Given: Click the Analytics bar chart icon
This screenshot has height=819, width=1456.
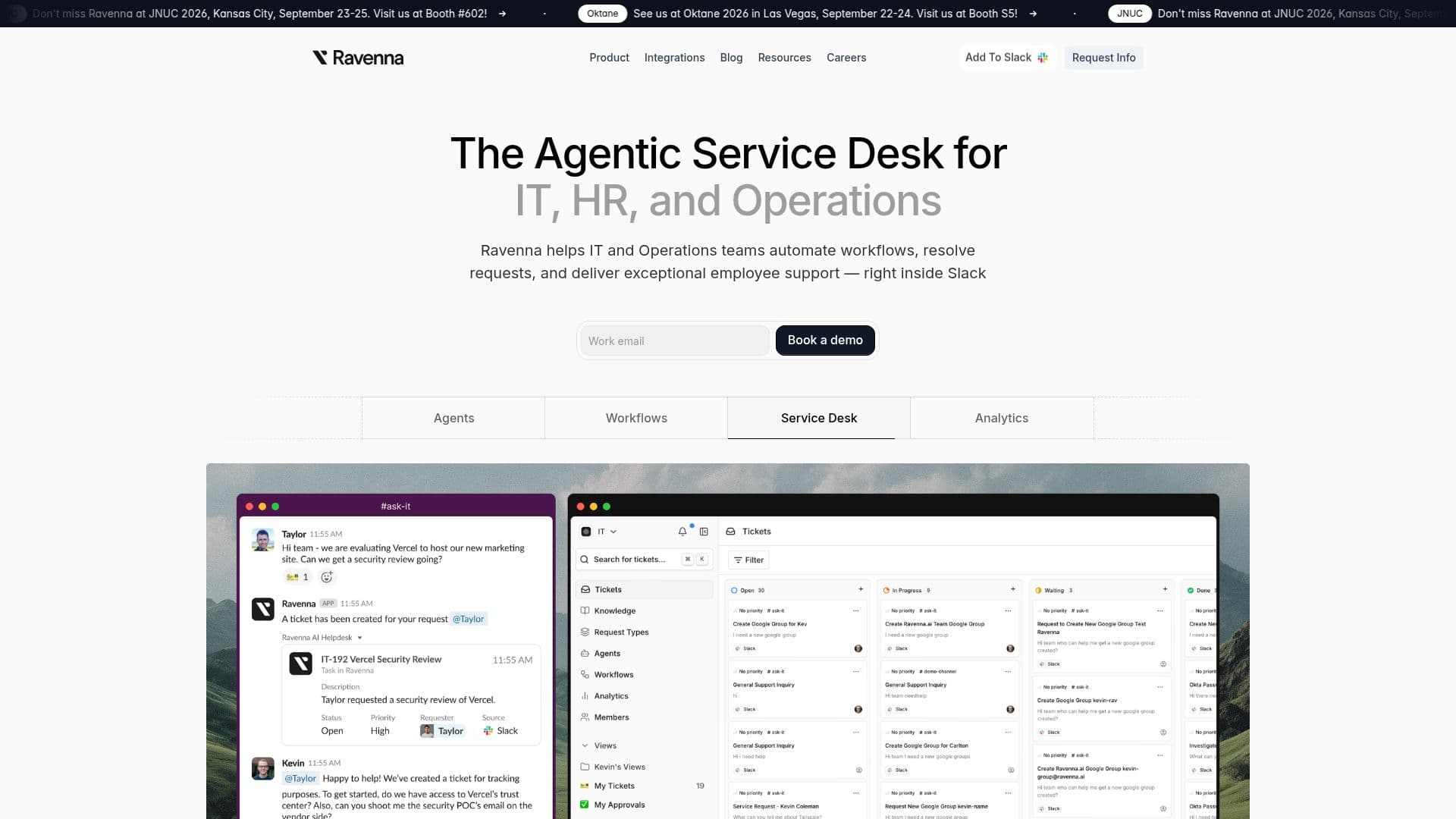Looking at the screenshot, I should (x=585, y=695).
